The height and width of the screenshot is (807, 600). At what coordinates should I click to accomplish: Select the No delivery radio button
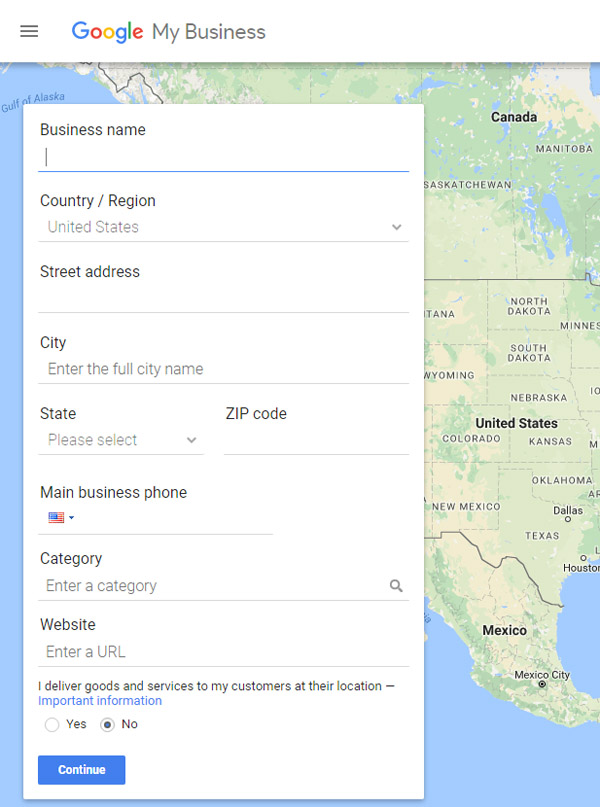[107, 725]
